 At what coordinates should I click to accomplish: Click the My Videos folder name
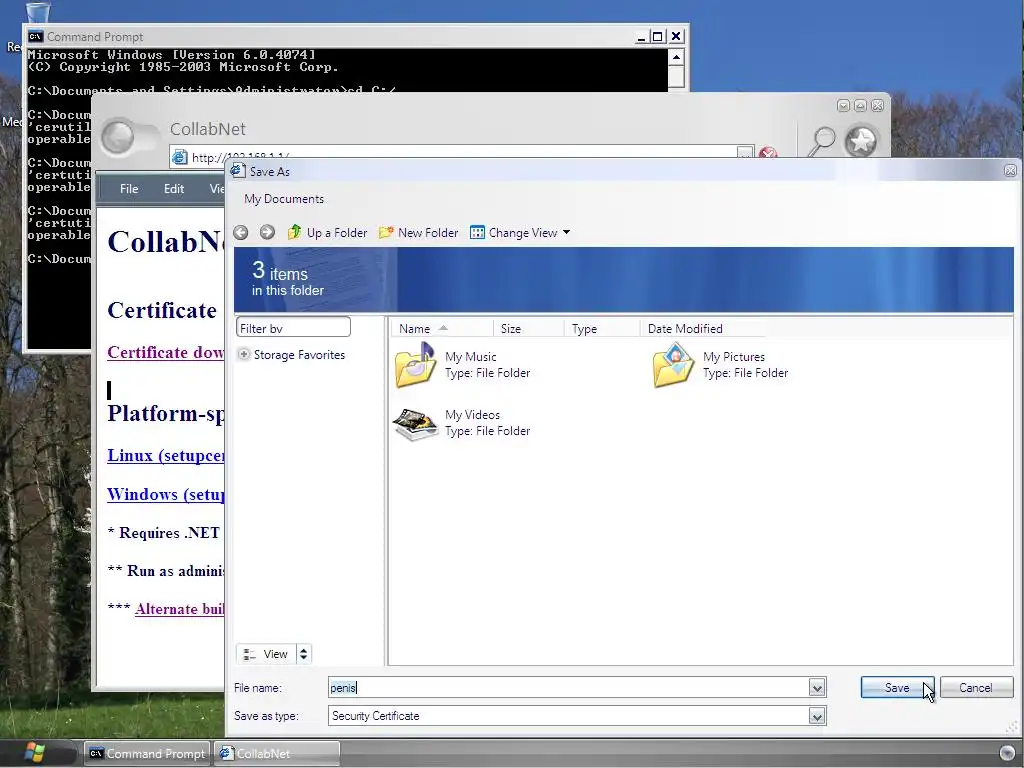click(x=472, y=415)
